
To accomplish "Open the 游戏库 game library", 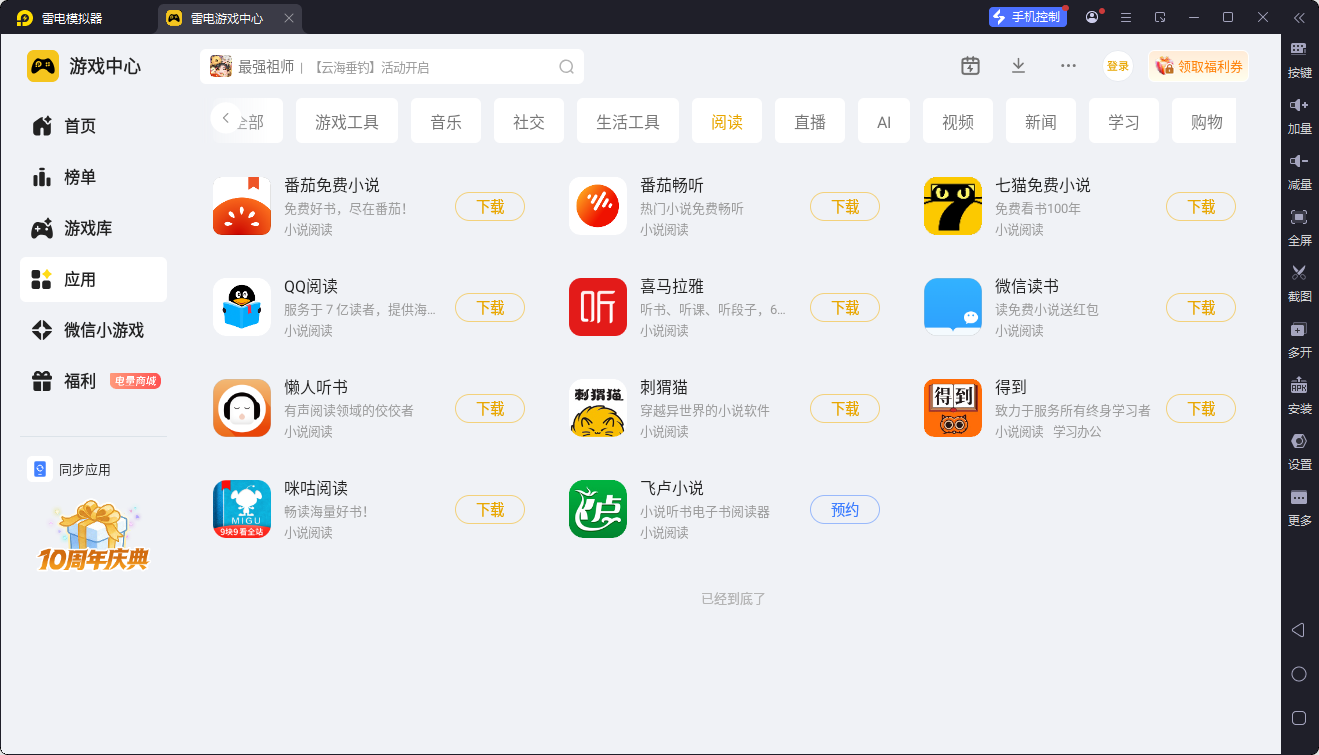I will pos(93,228).
